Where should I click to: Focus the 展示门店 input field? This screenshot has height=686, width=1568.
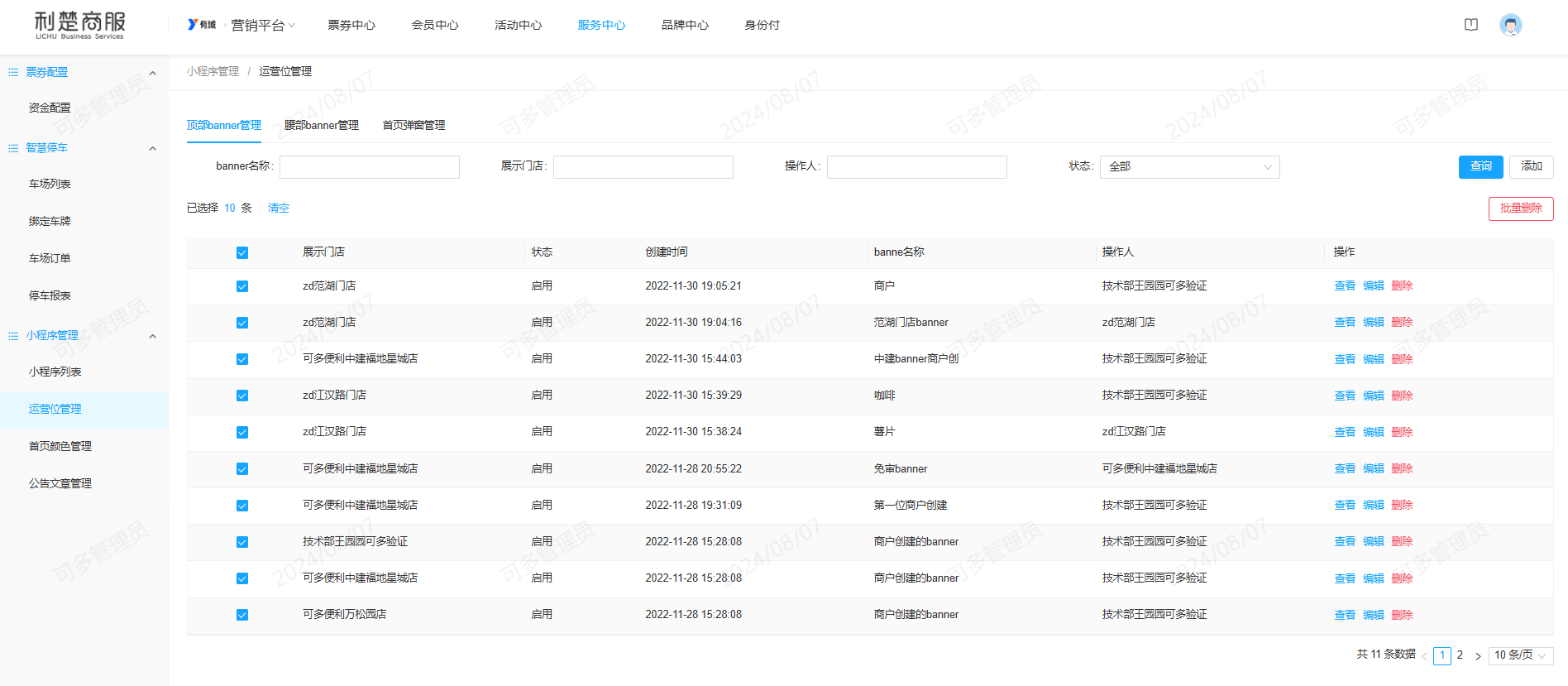pos(643,167)
